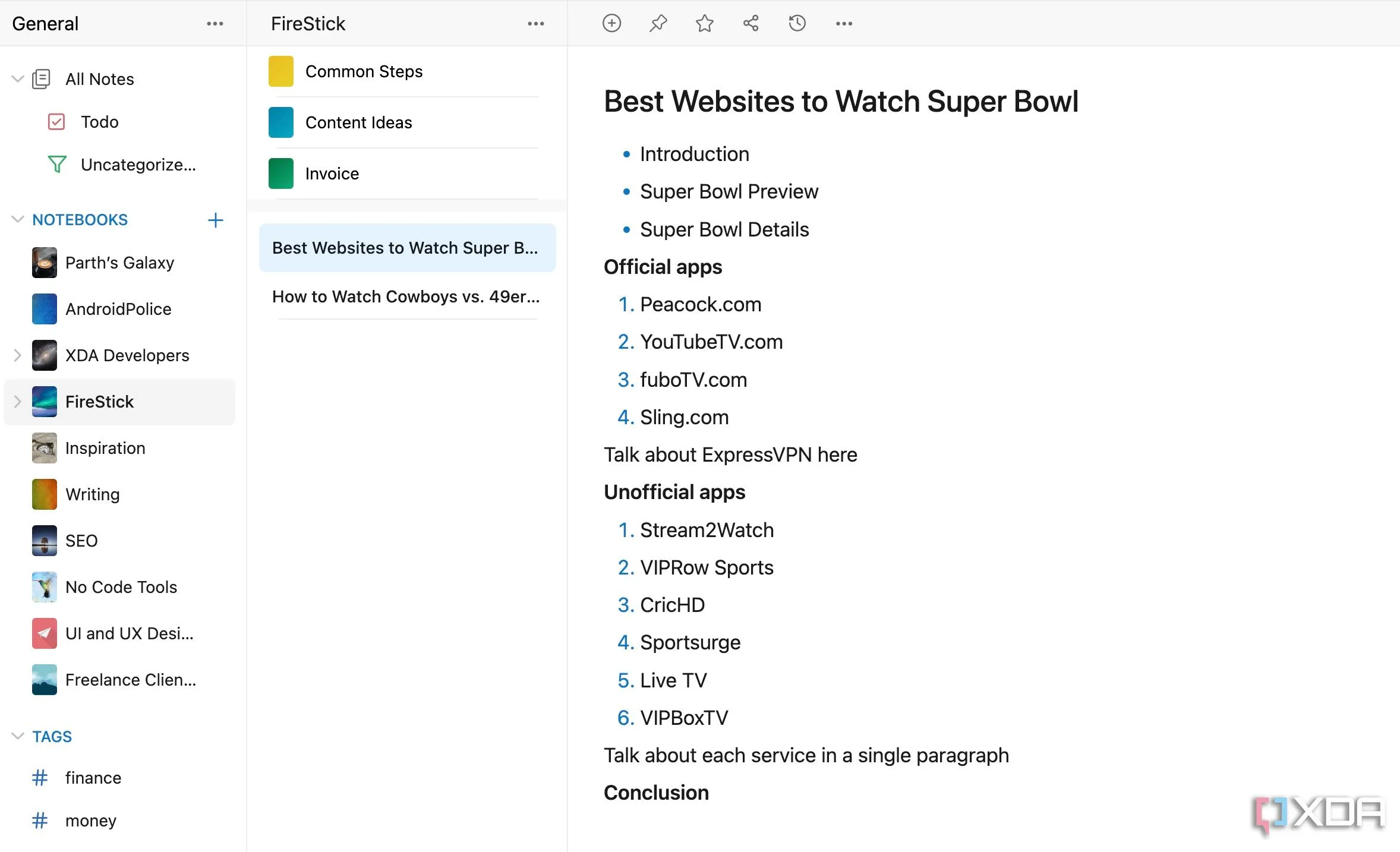Open General panel three-dot menu

(x=215, y=24)
